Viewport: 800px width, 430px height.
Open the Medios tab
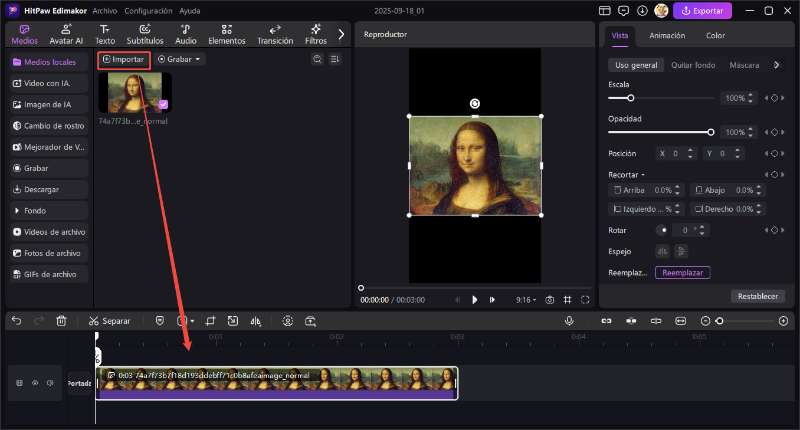(x=24, y=35)
